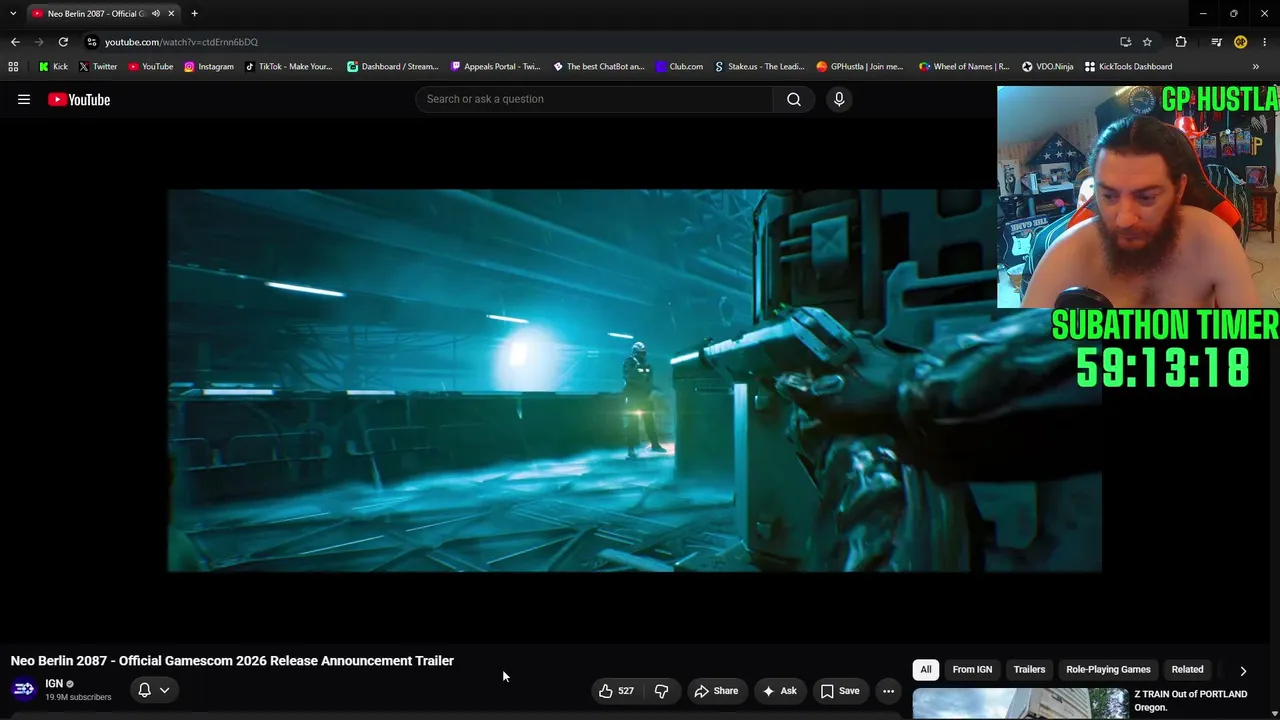Reload the page with the refresh icon

click(63, 42)
